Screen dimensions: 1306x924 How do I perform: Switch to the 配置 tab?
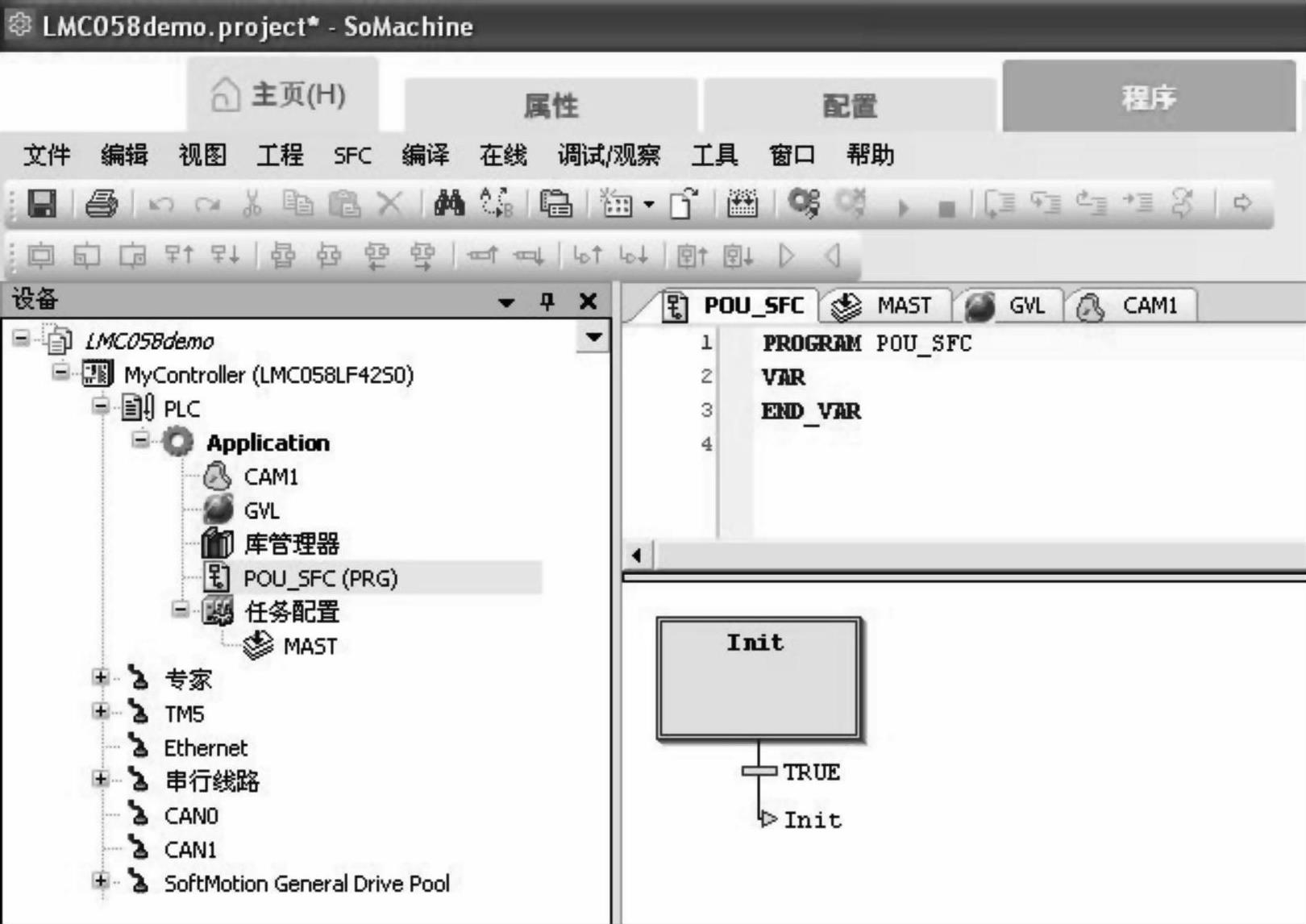coord(850,105)
